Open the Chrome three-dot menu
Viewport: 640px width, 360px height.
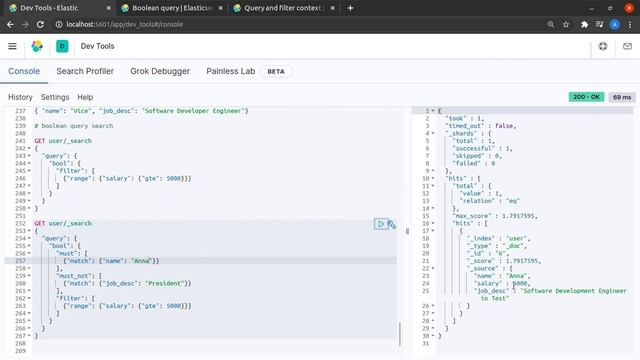(x=630, y=24)
